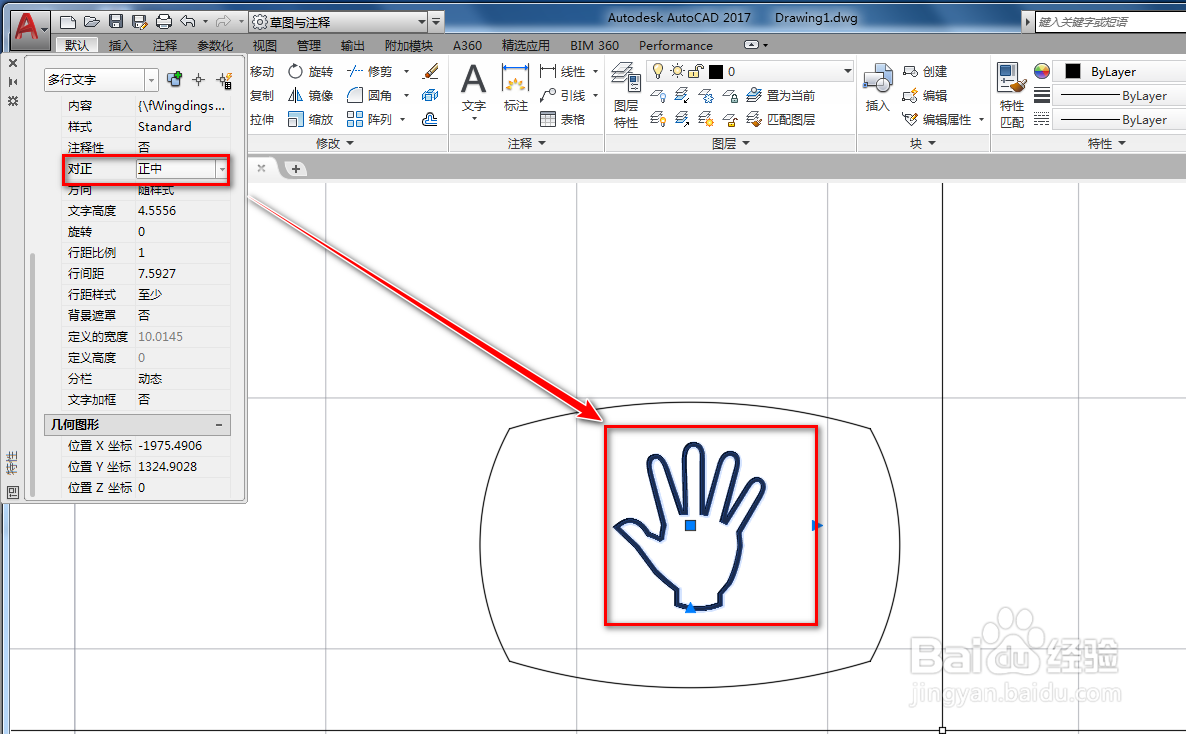
Task: Open the 多行文字 object type dropdown
Action: (151, 79)
